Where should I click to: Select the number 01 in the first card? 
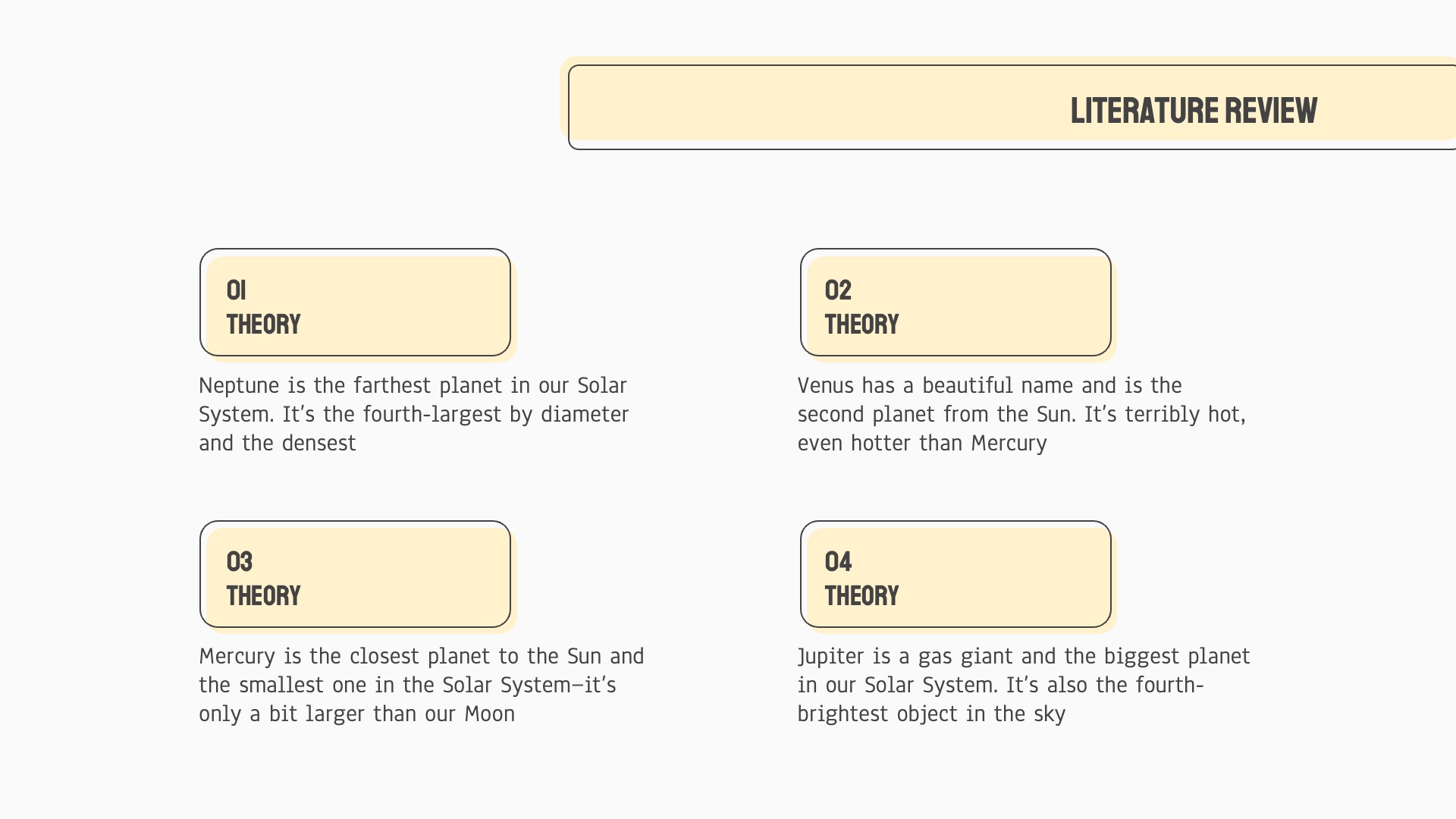point(236,290)
